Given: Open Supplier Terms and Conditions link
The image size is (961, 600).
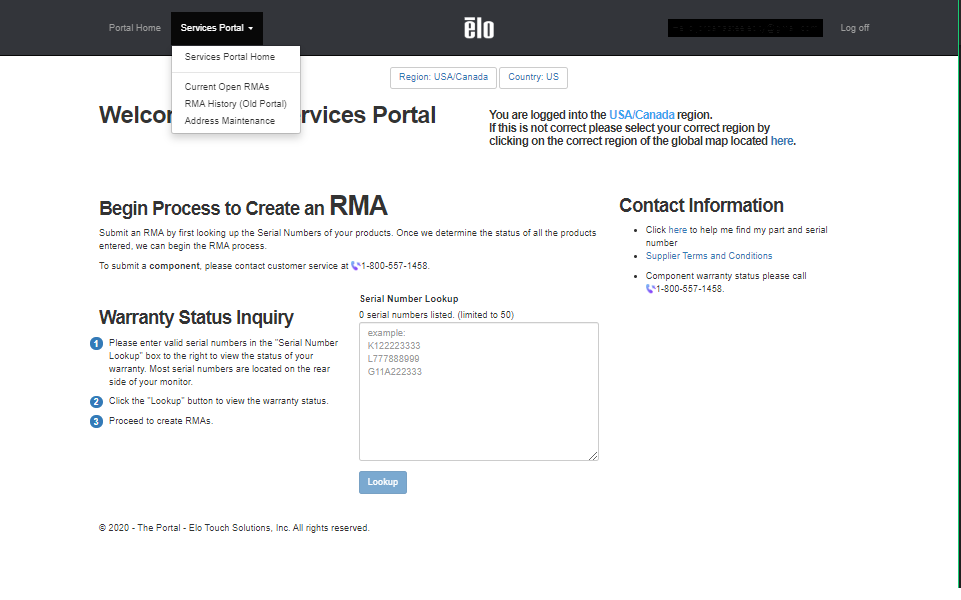Looking at the screenshot, I should click(708, 256).
